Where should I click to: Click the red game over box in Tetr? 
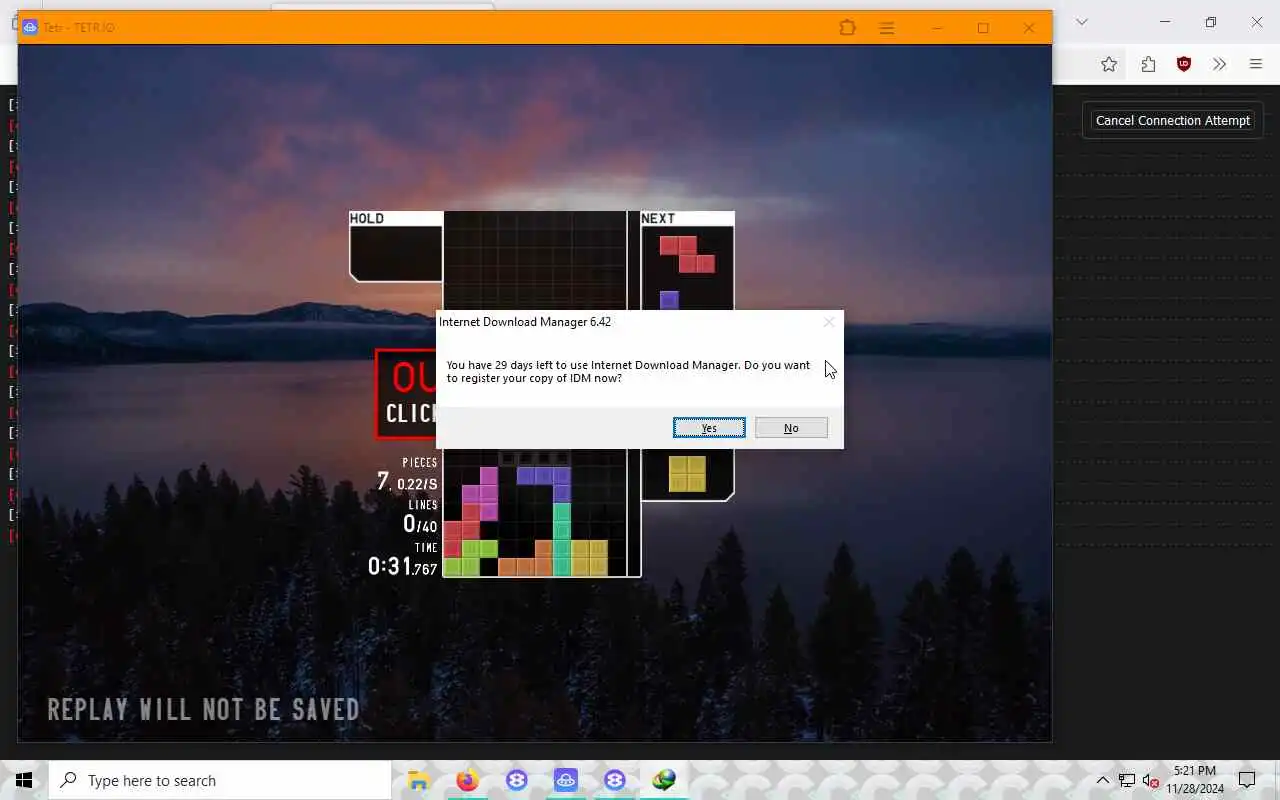pos(407,394)
